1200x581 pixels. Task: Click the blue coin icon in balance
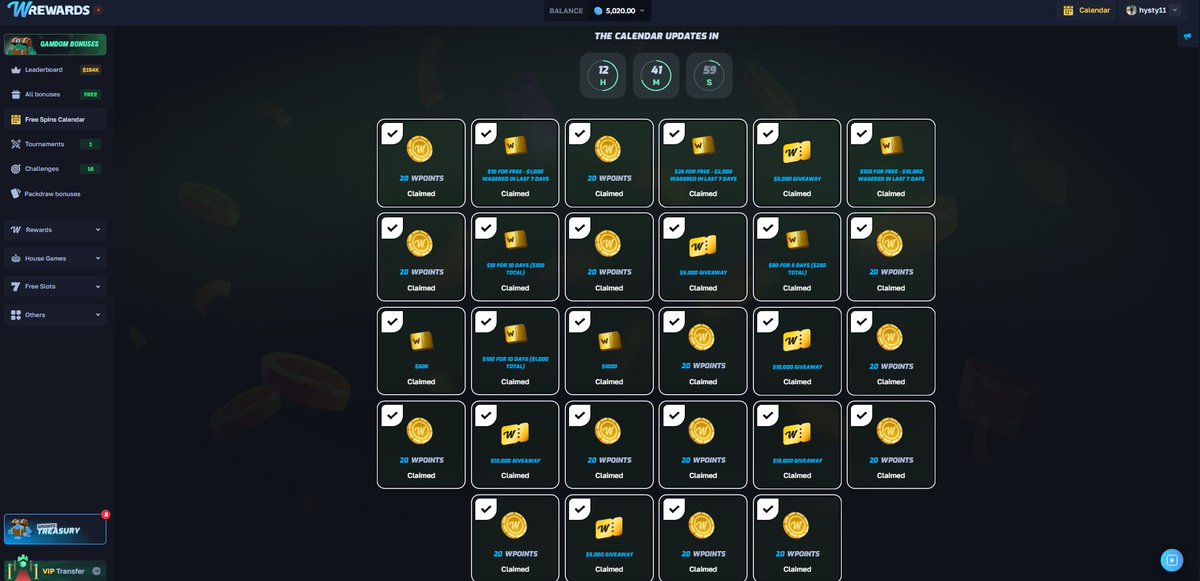click(598, 11)
